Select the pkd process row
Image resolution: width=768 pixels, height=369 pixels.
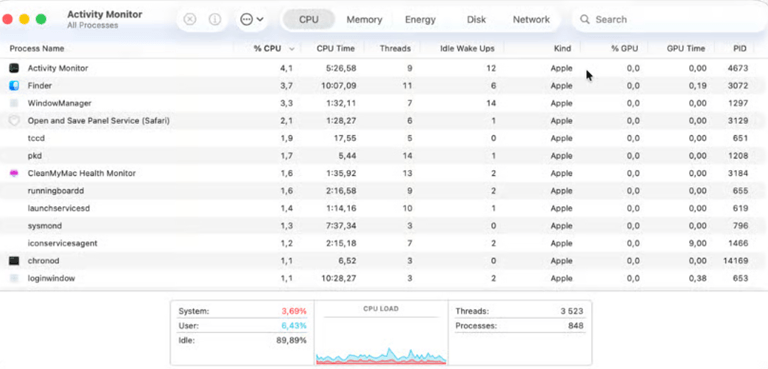384,156
